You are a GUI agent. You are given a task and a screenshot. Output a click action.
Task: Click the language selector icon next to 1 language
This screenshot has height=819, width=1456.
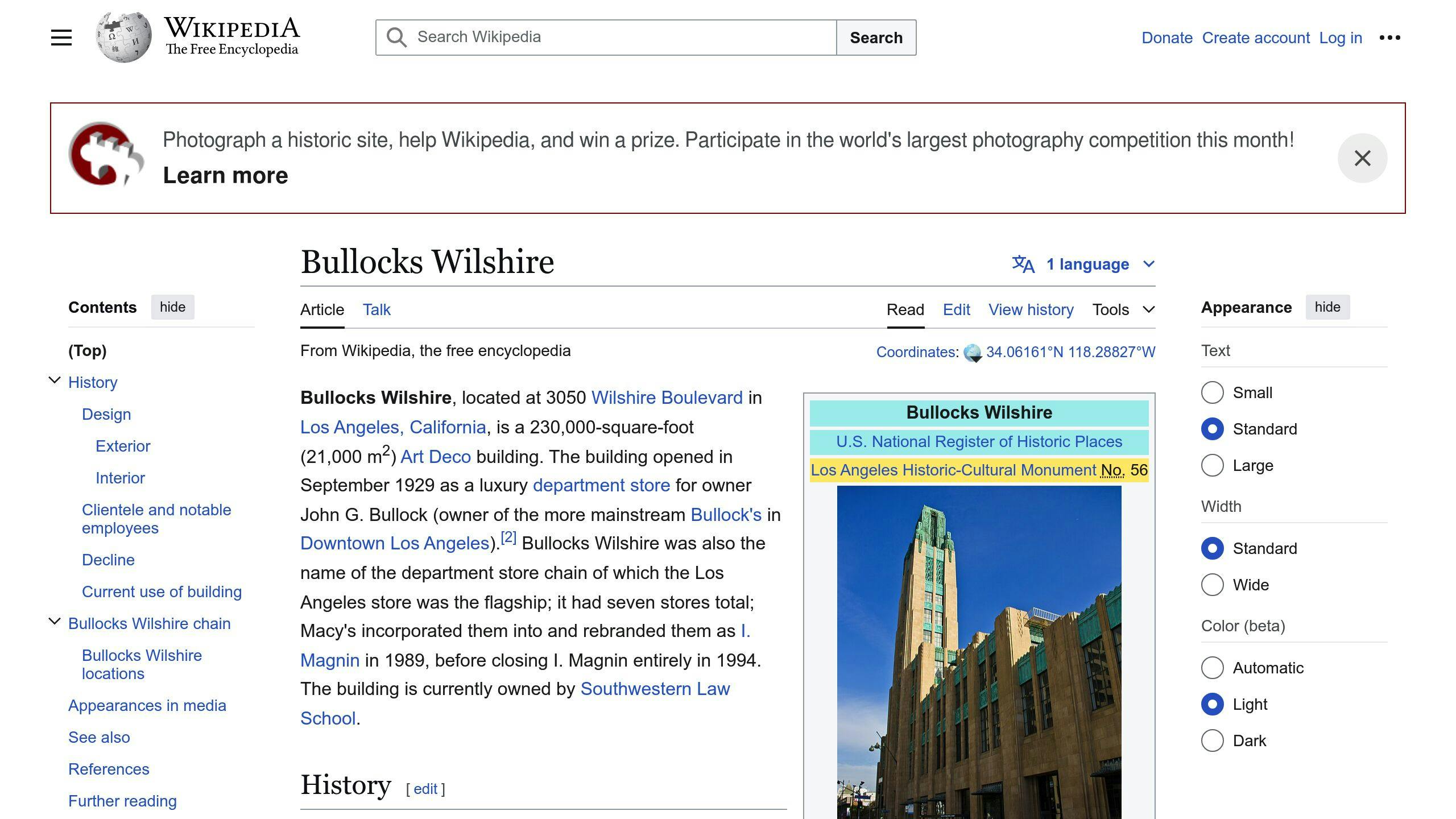[x=1024, y=264]
